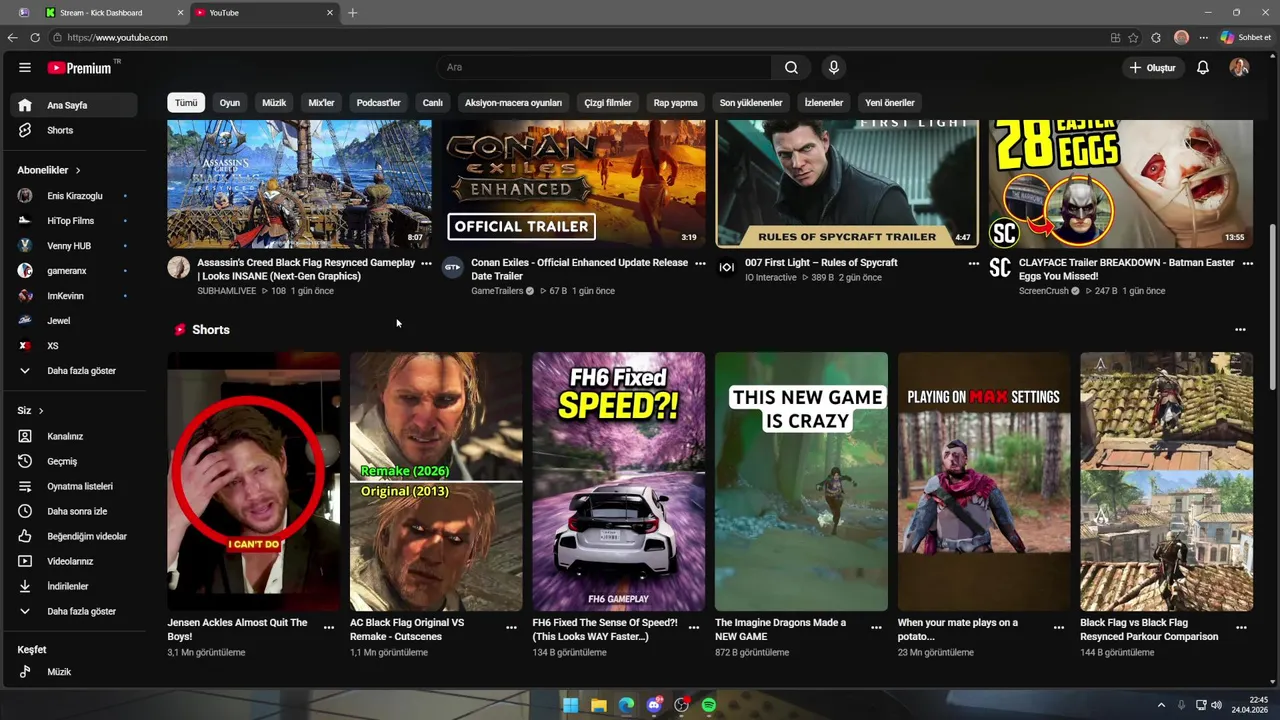The height and width of the screenshot is (720, 1280).
Task: Open a new browser tab
Action: pyautogui.click(x=352, y=13)
